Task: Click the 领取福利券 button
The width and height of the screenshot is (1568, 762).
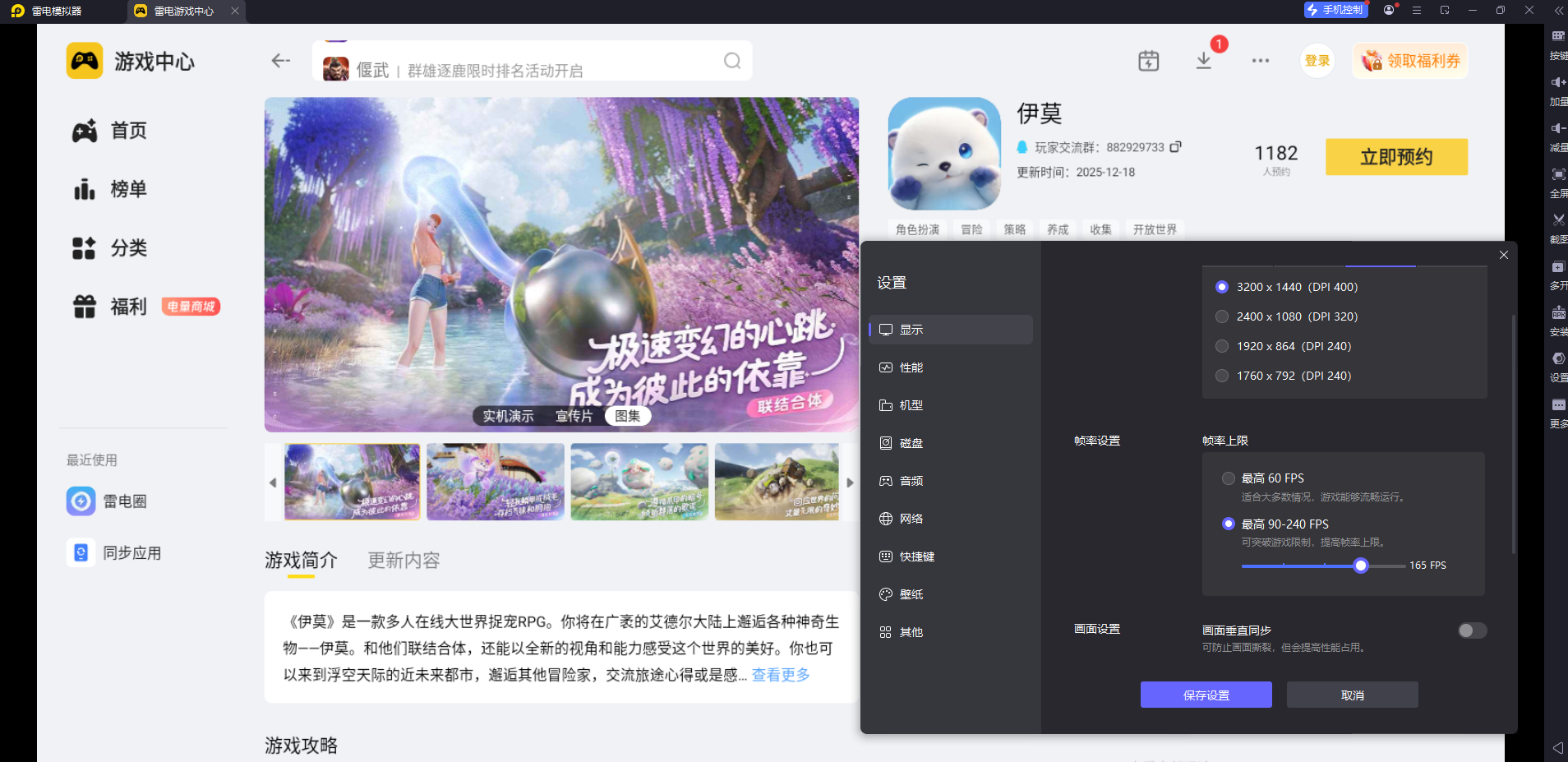Action: (x=1410, y=61)
